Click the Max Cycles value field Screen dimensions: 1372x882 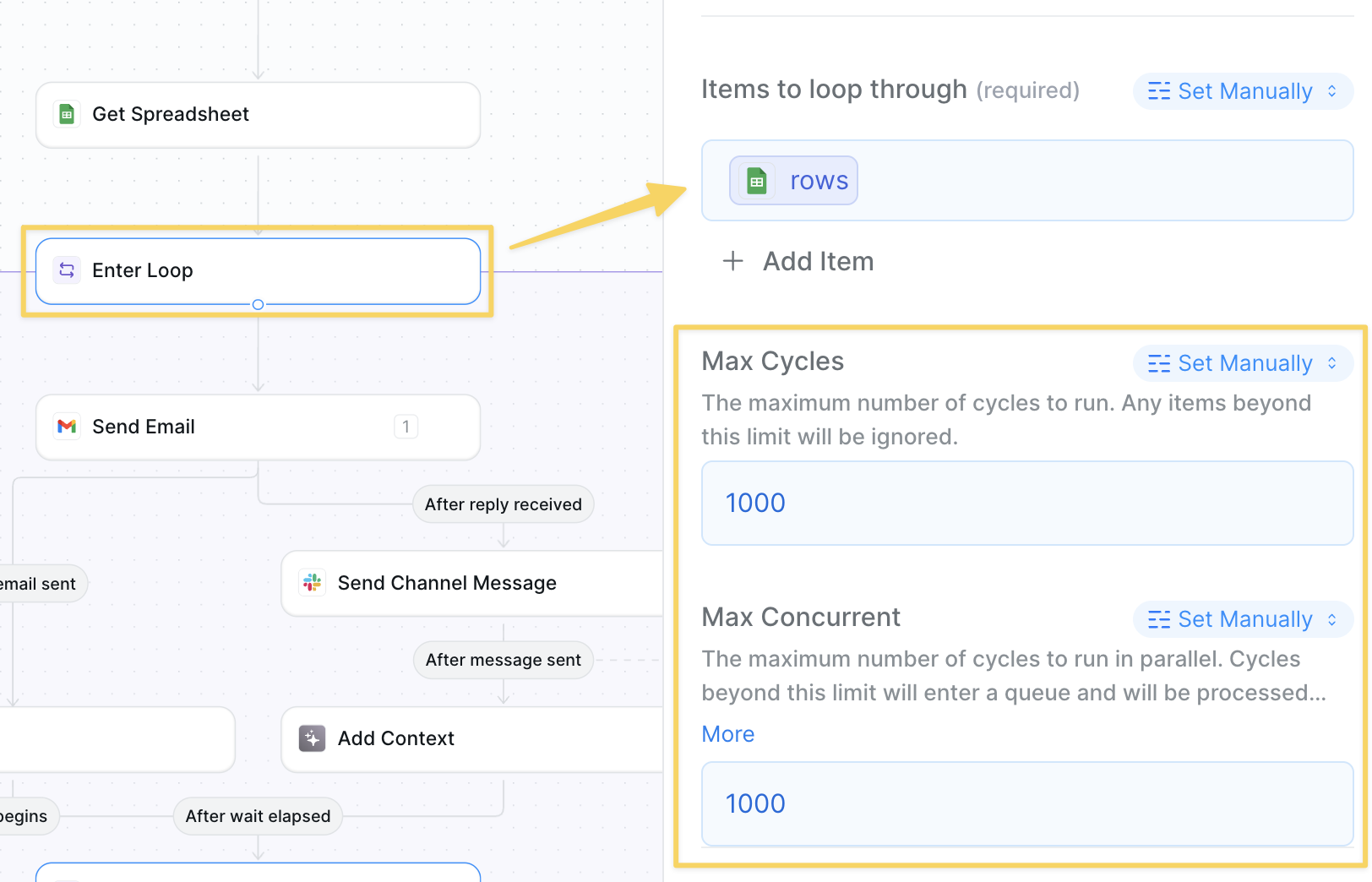coord(1027,503)
